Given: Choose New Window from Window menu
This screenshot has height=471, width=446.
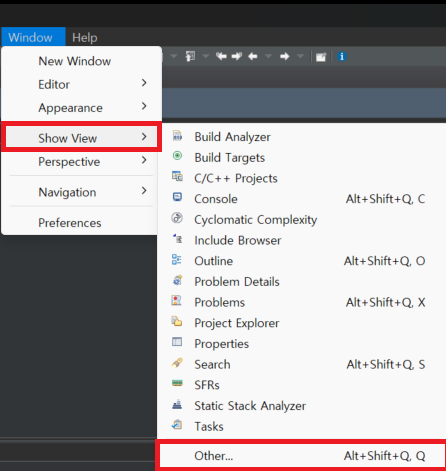Looking at the screenshot, I should click(x=82, y=61).
